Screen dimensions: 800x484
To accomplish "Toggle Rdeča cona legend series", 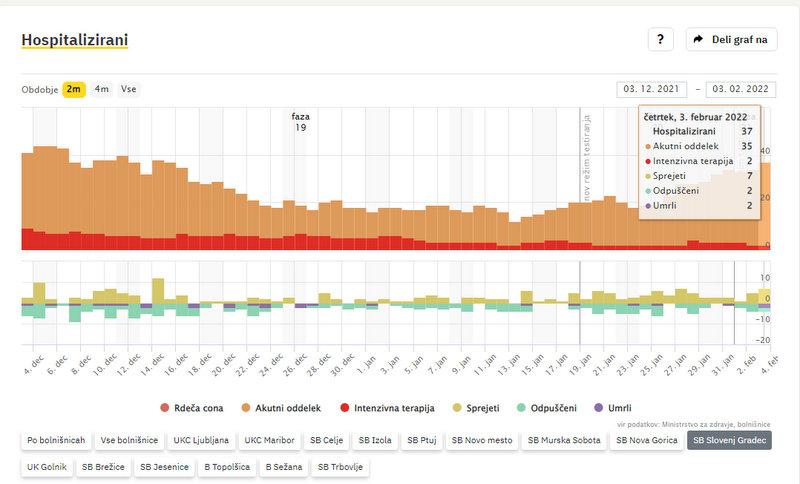I will (x=196, y=408).
